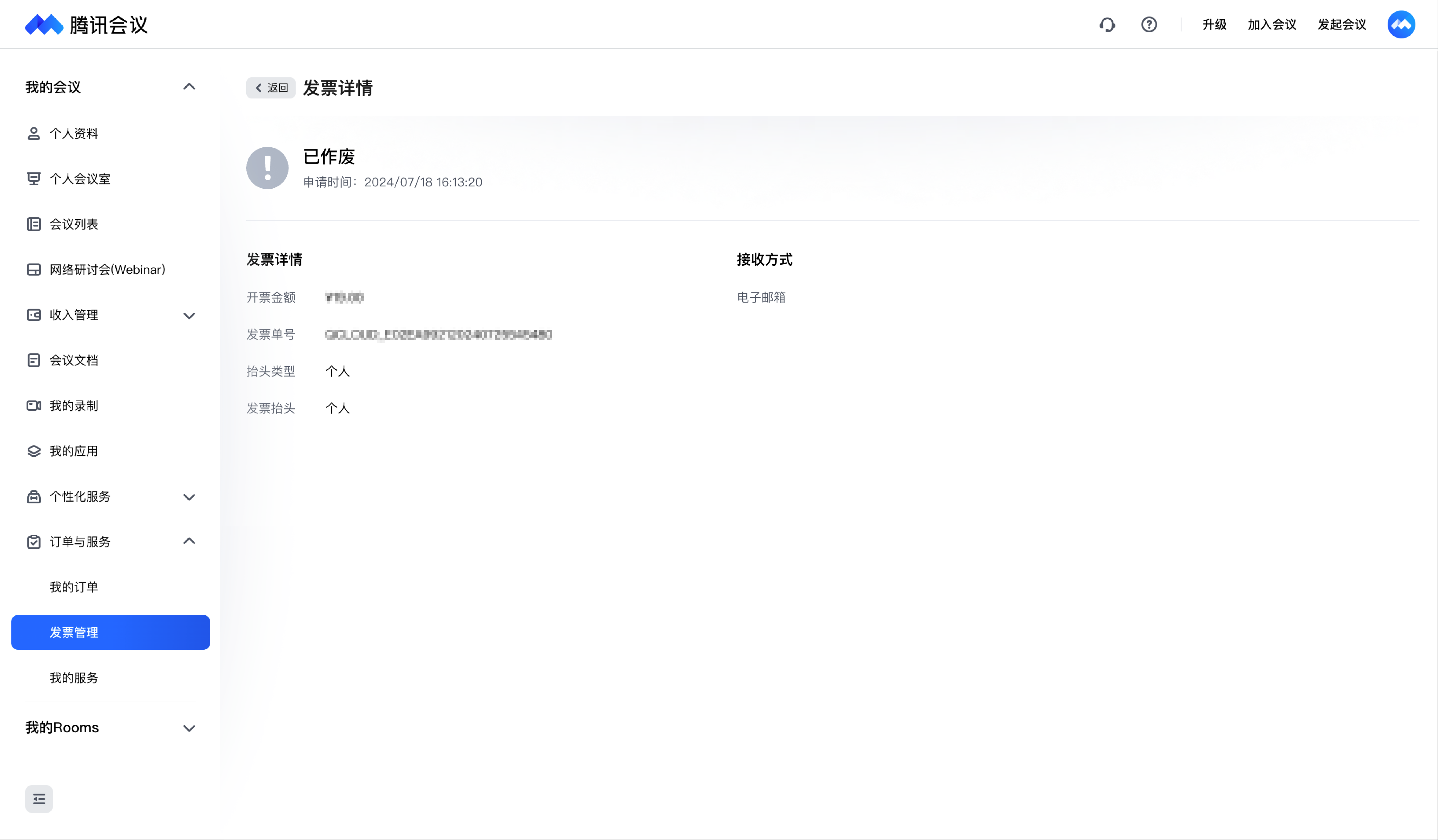Click the 个人会议室 screen icon

click(34, 179)
